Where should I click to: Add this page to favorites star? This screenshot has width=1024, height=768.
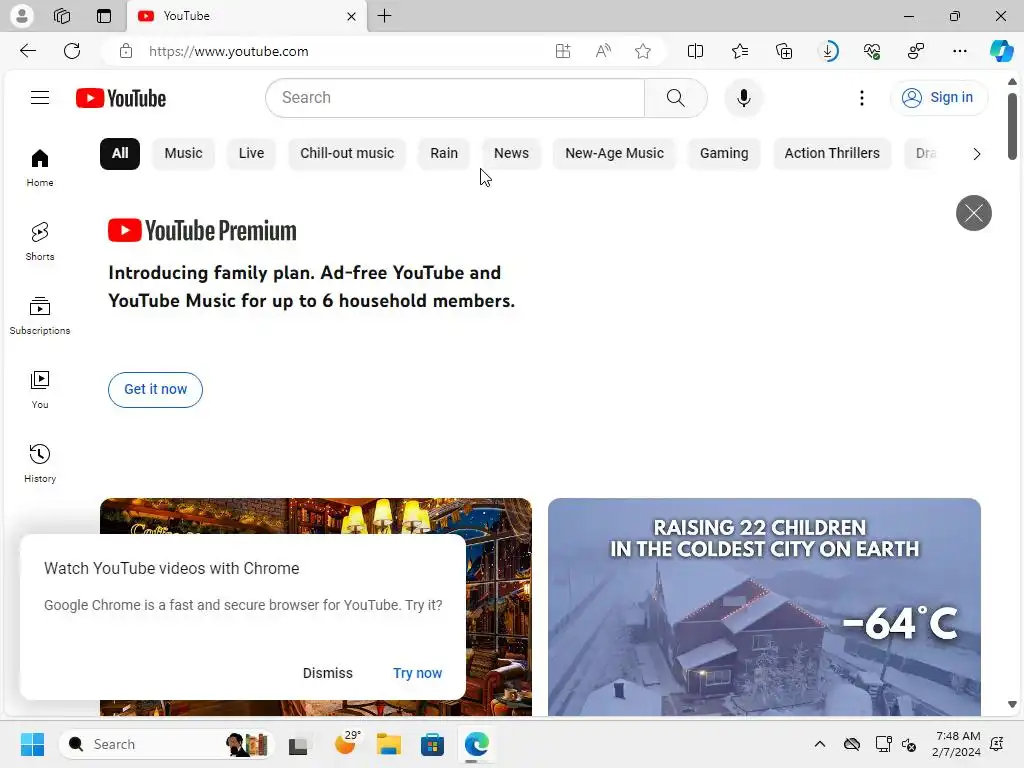[643, 51]
